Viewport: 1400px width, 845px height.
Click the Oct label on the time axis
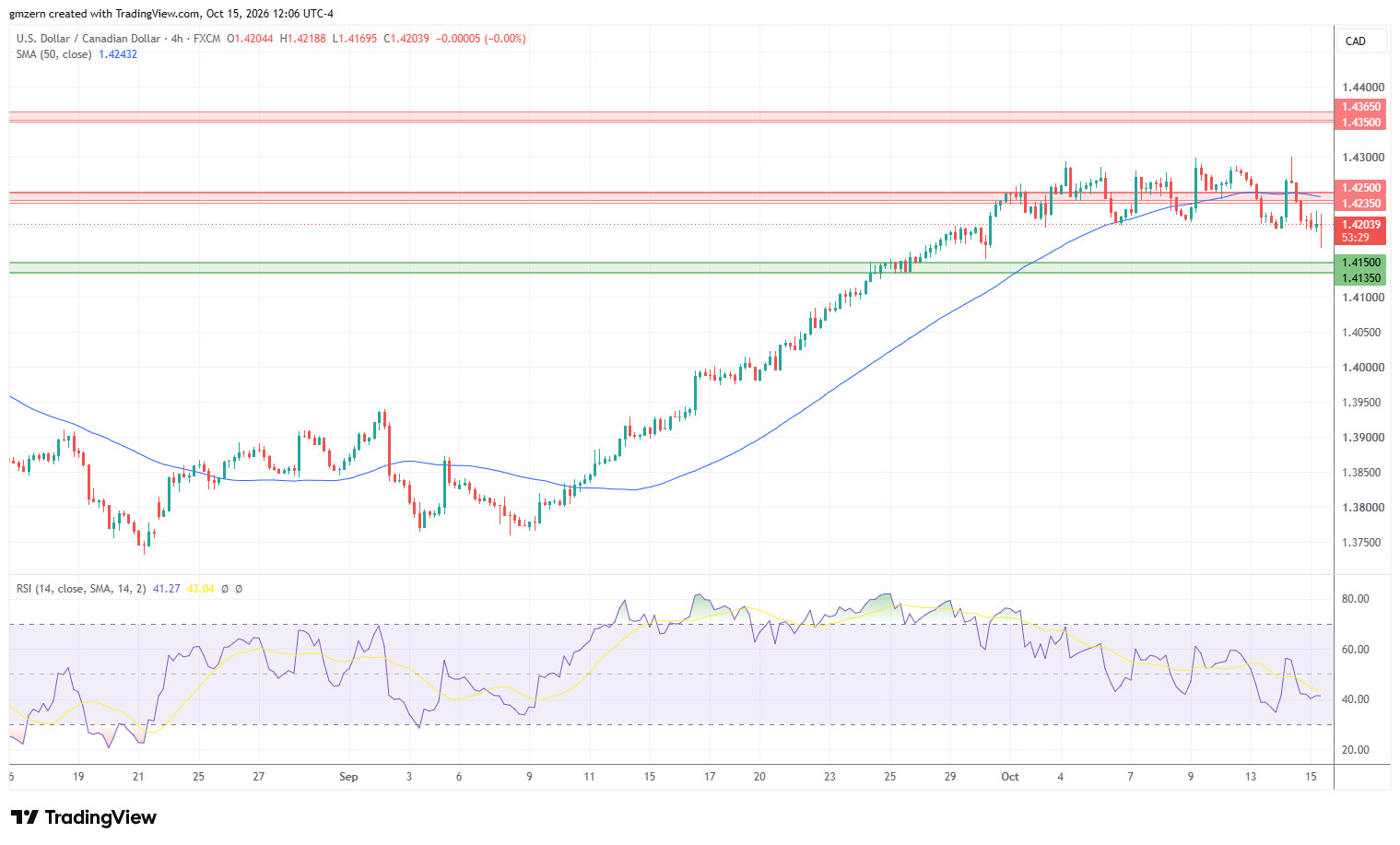pos(1010,777)
